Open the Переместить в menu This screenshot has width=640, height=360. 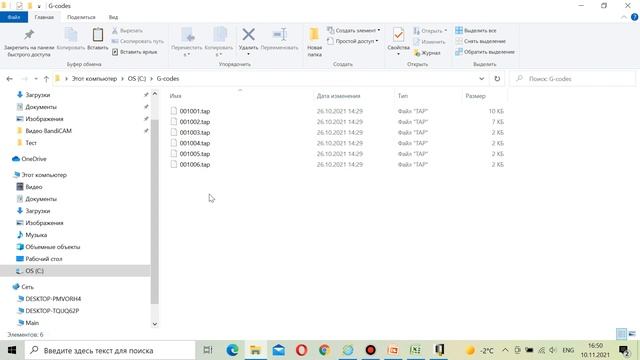click(x=187, y=42)
